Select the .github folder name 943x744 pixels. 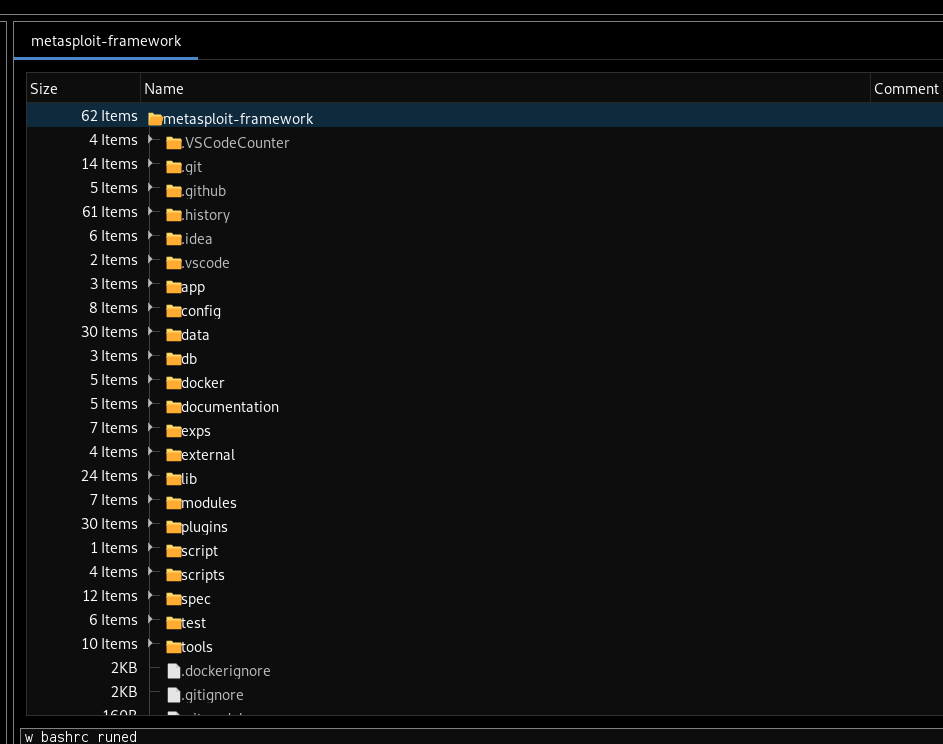click(x=204, y=191)
